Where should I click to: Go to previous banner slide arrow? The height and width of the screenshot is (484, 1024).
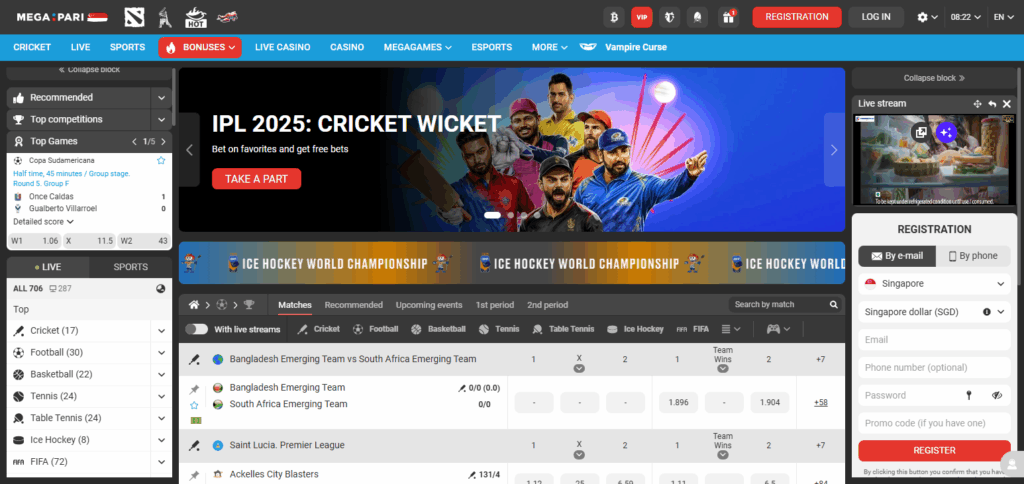pos(190,150)
